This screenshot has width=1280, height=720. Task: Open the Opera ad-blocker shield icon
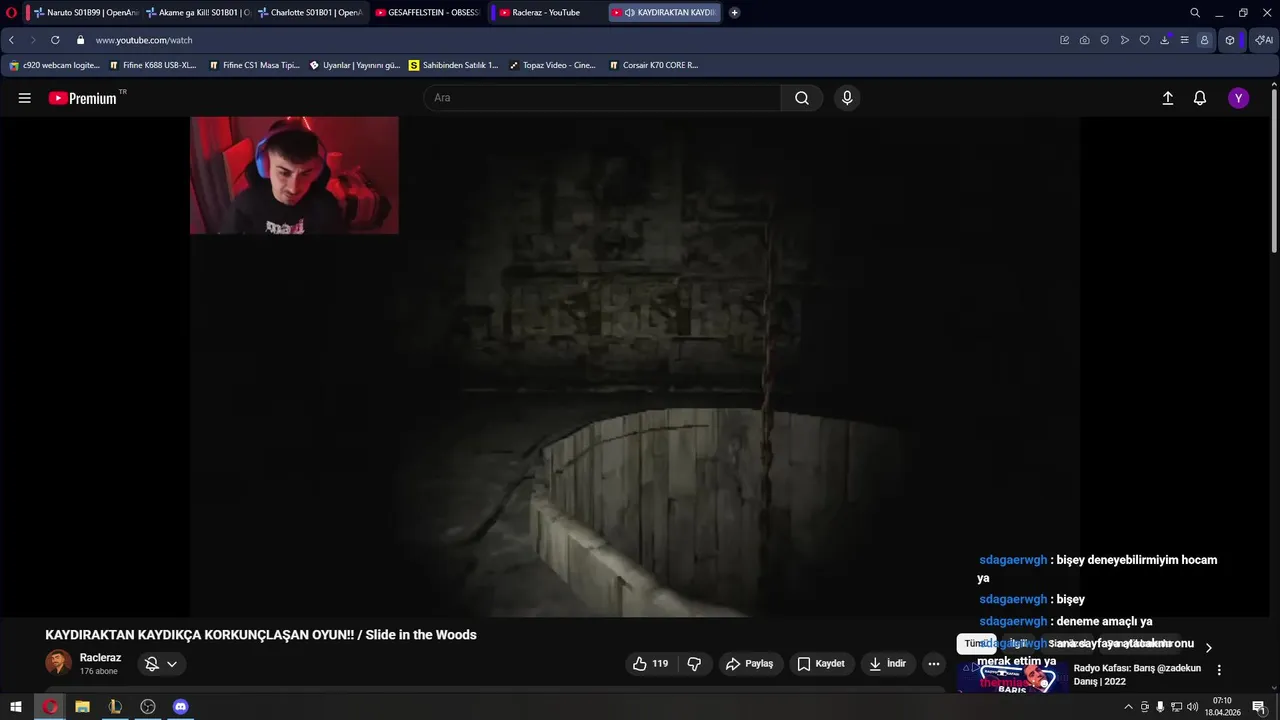tap(1105, 40)
